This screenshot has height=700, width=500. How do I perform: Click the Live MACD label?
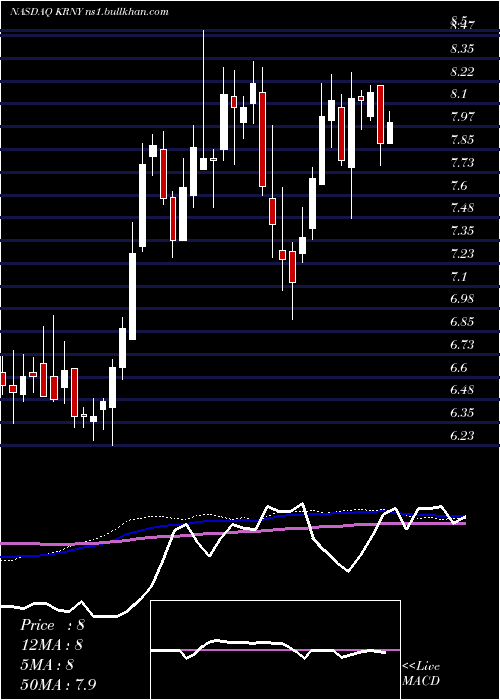click(x=421, y=674)
